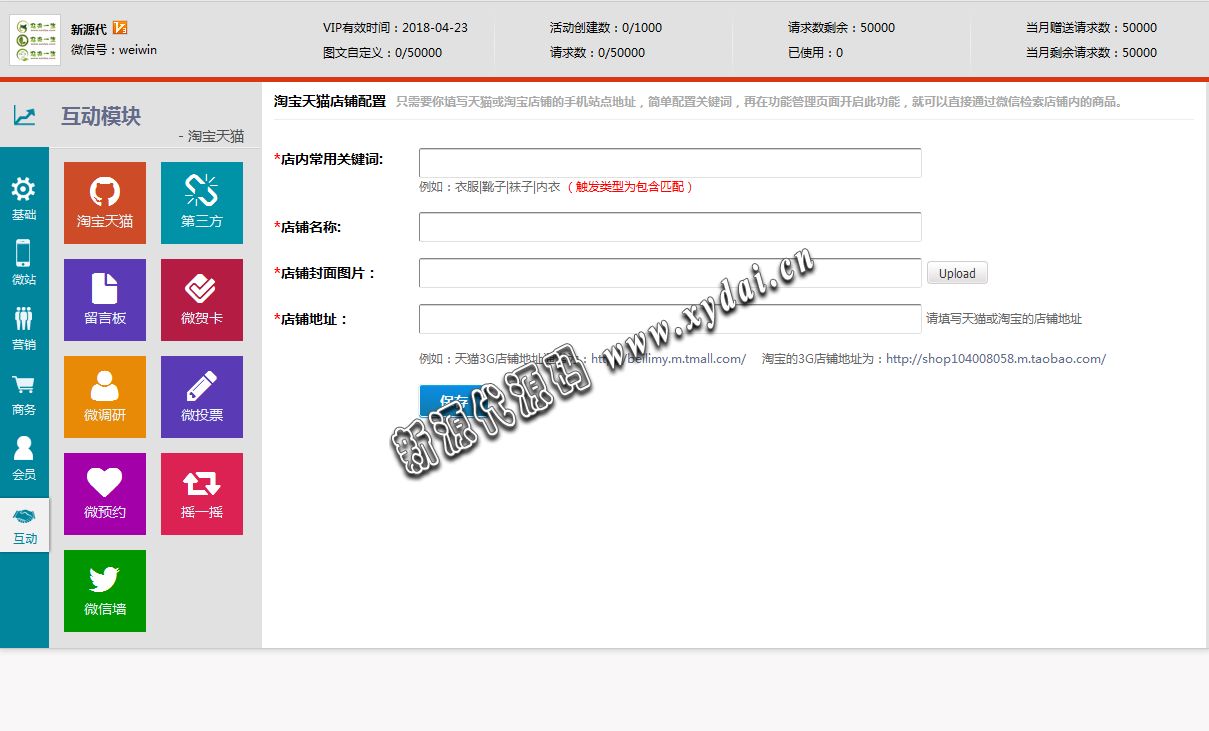Click the red 触发类型为包含匹配 hint

point(630,187)
